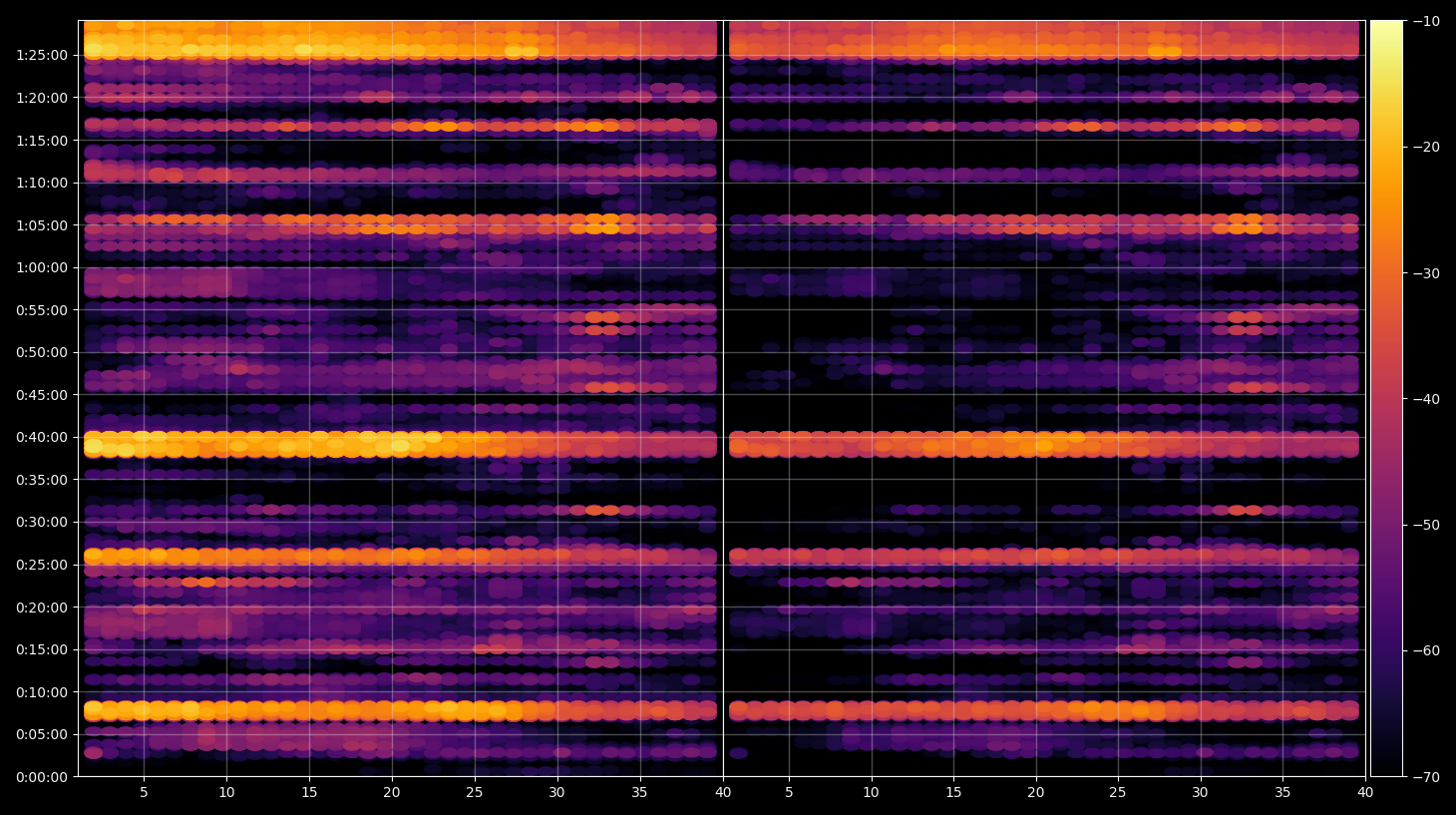Click x-axis label 35 under the left heatmap
This screenshot has height=815, width=1456.
coord(639,793)
